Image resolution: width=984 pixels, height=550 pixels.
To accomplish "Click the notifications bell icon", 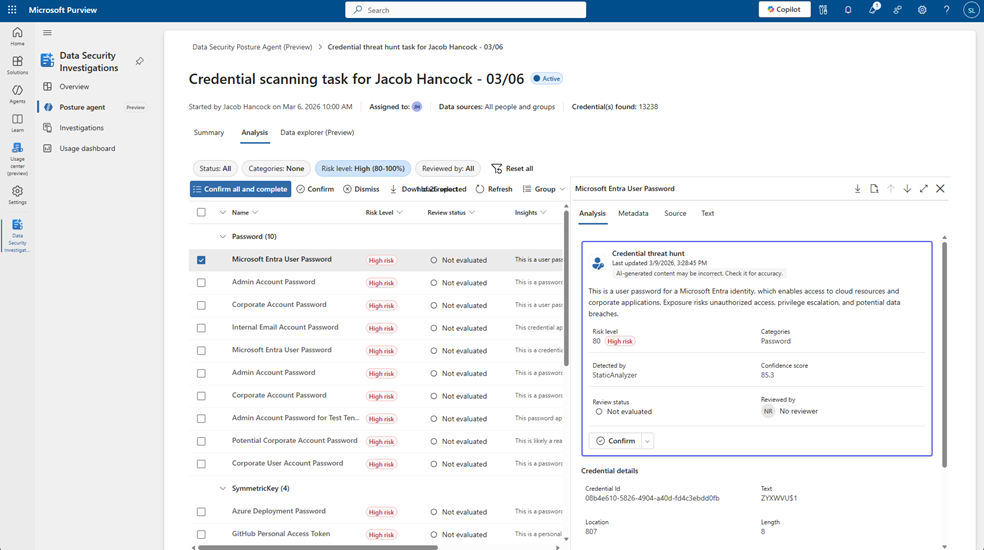I will (848, 10).
